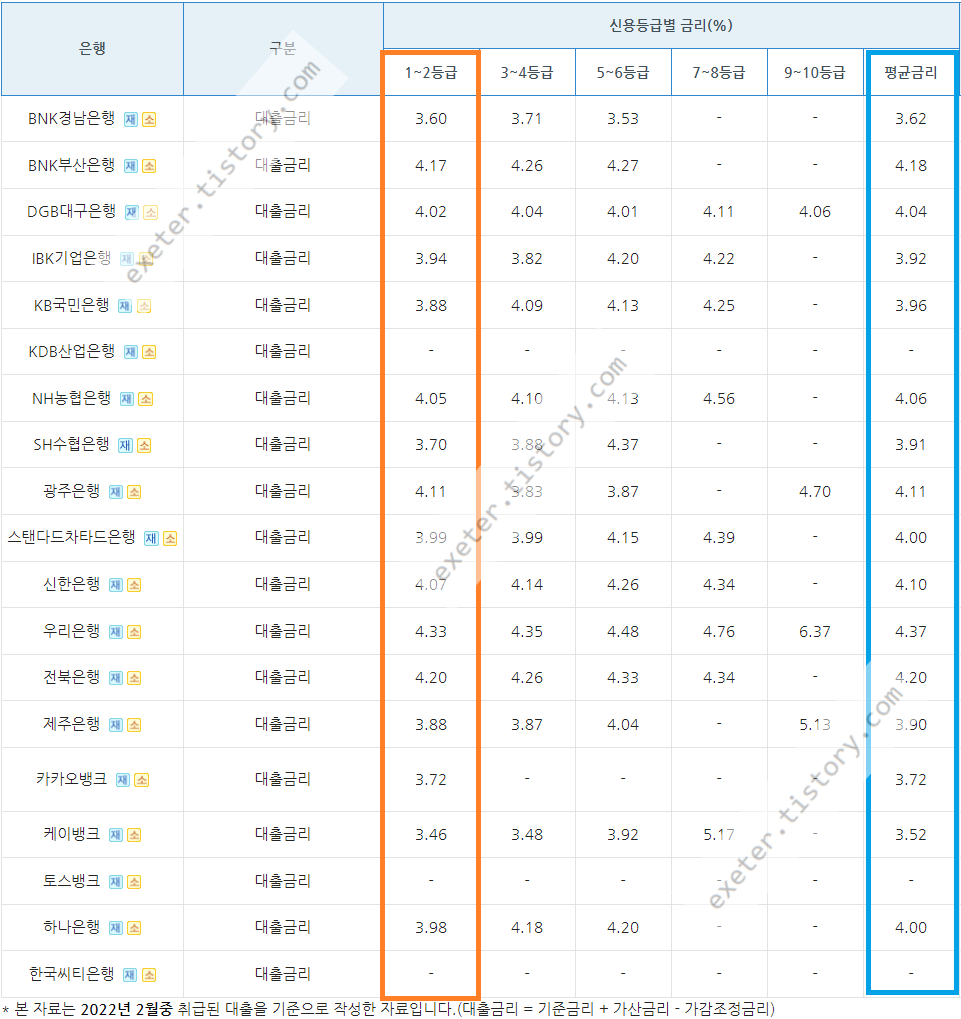Image resolution: width=961 pixels, height=1019 pixels.
Task: Click the 5.17 rate in the 케이뱅크 row
Action: pos(719,835)
